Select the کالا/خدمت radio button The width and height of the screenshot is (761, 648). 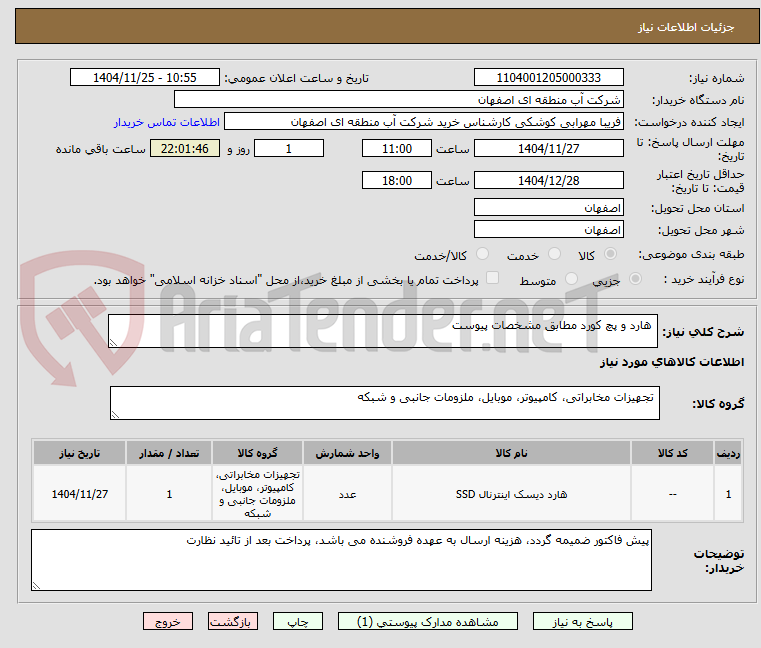[482, 254]
